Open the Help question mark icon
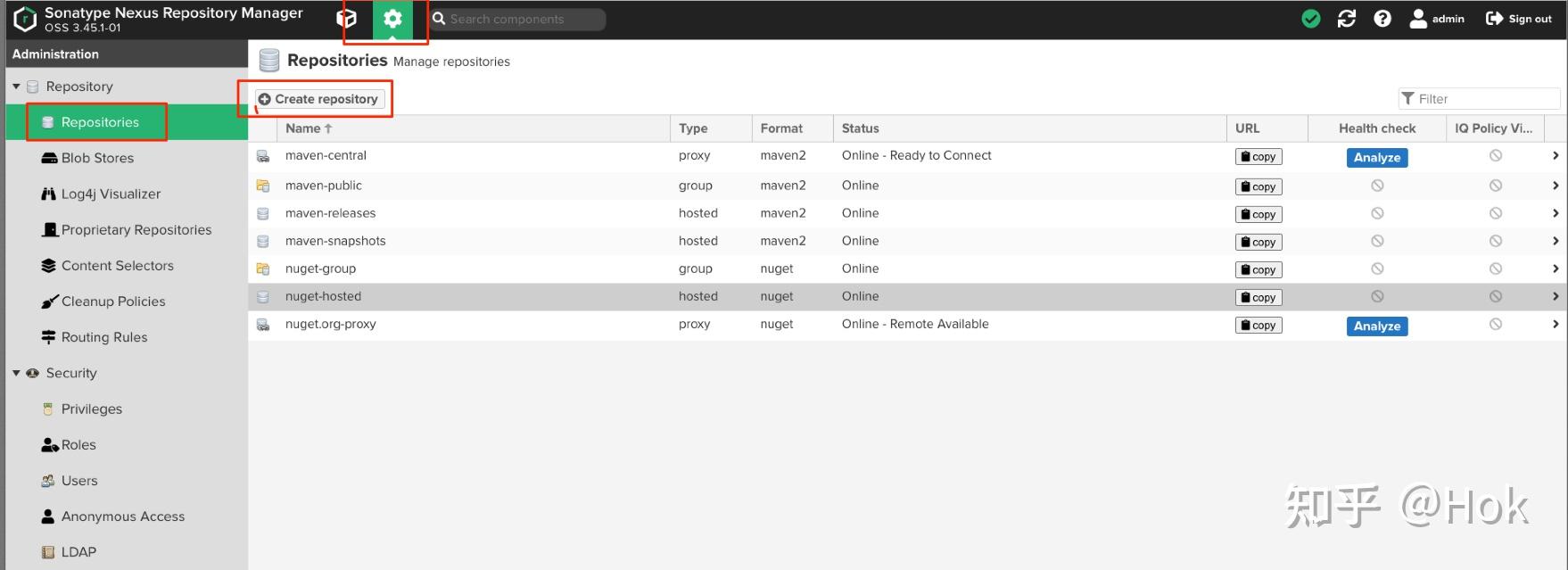 pos(1382,19)
